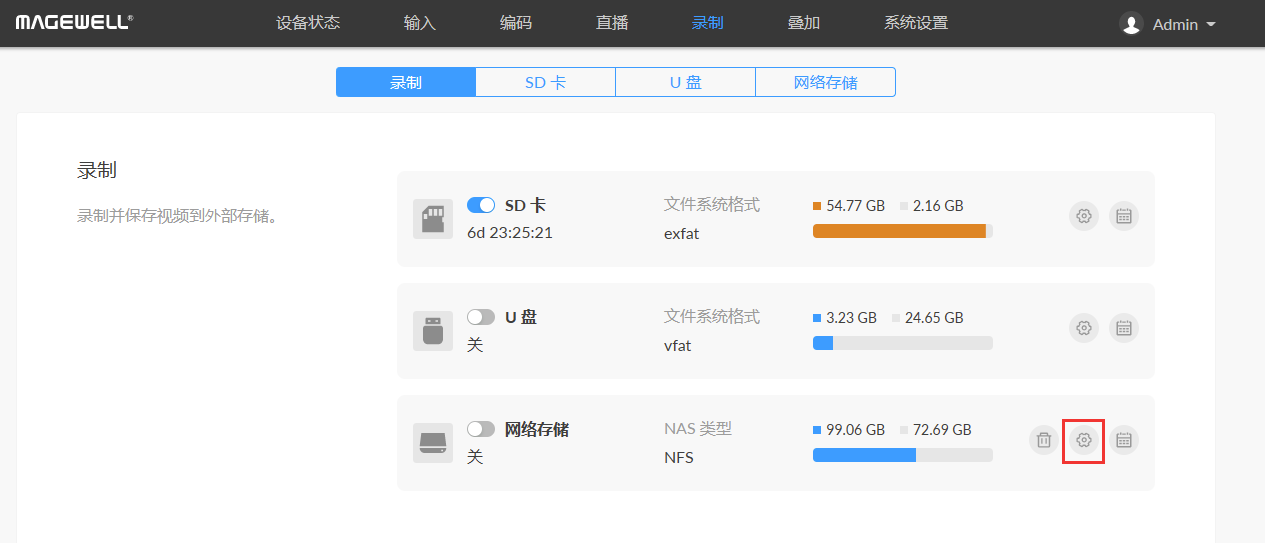Viewport: 1265px width, 543px height.
Task: Open U 盘 schedule calendar icon
Action: (1124, 328)
